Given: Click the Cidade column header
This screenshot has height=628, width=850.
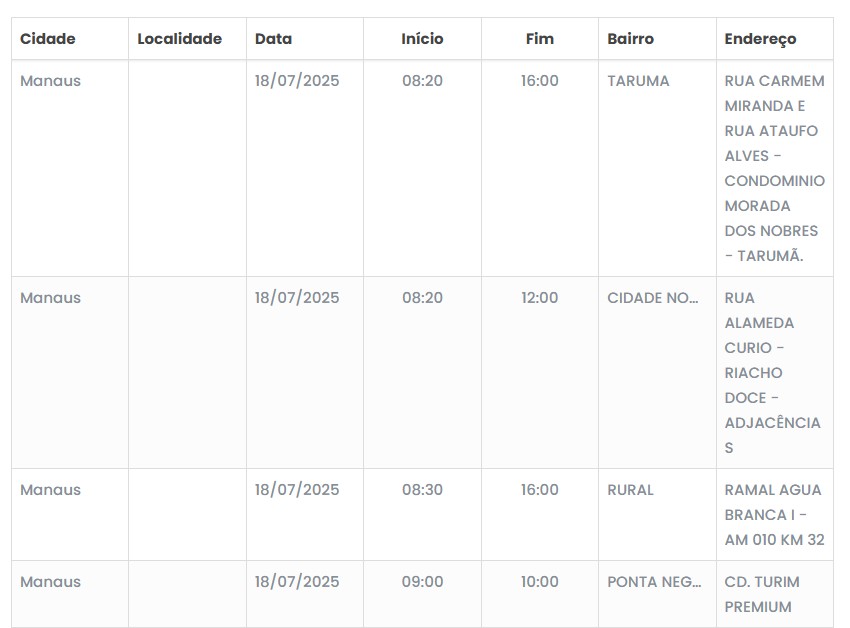Looking at the screenshot, I should coord(48,39).
